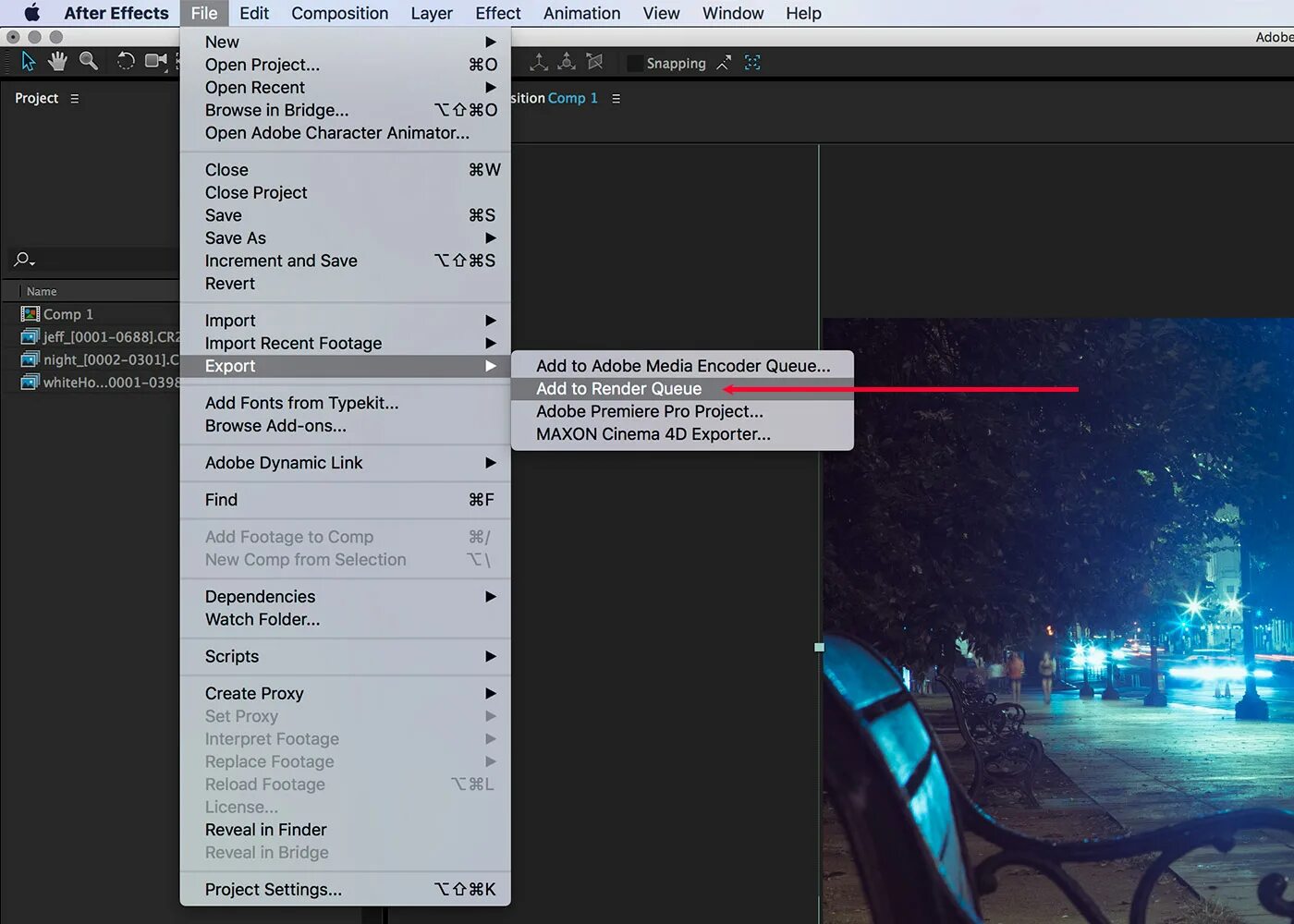Image resolution: width=1294 pixels, height=924 pixels.
Task: Open the Effect menu
Action: pos(498,13)
